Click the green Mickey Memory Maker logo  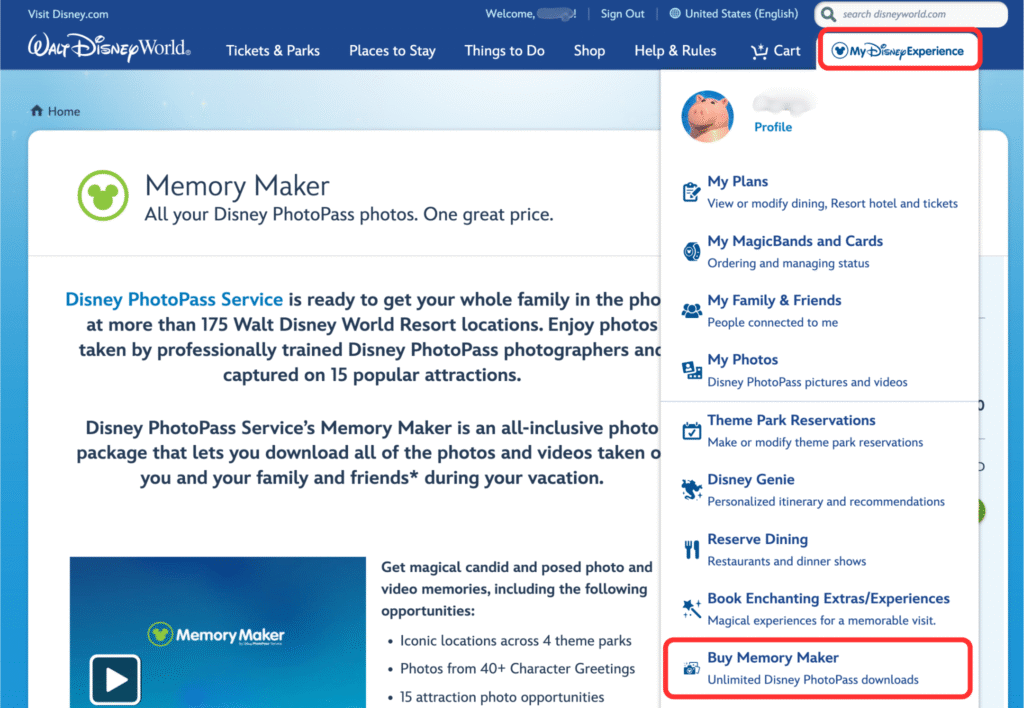tap(103, 195)
